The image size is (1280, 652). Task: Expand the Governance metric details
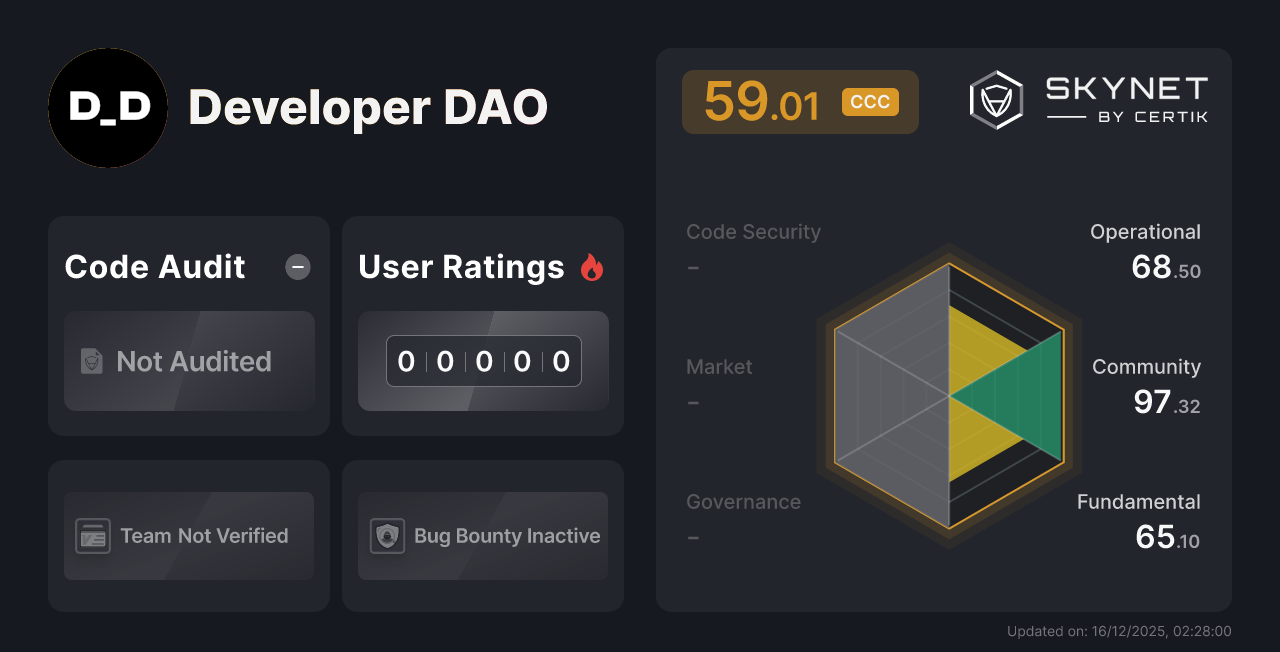[743, 501]
